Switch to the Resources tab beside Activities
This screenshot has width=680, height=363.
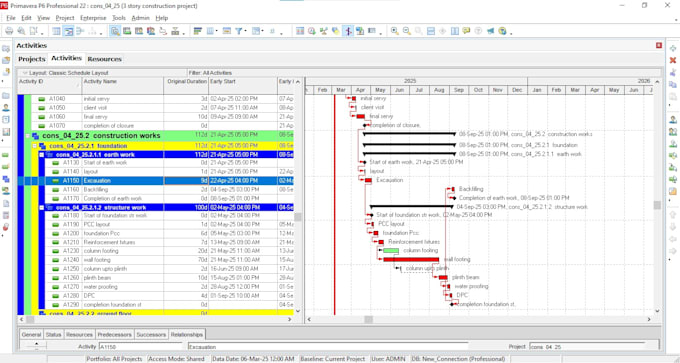coord(104,59)
